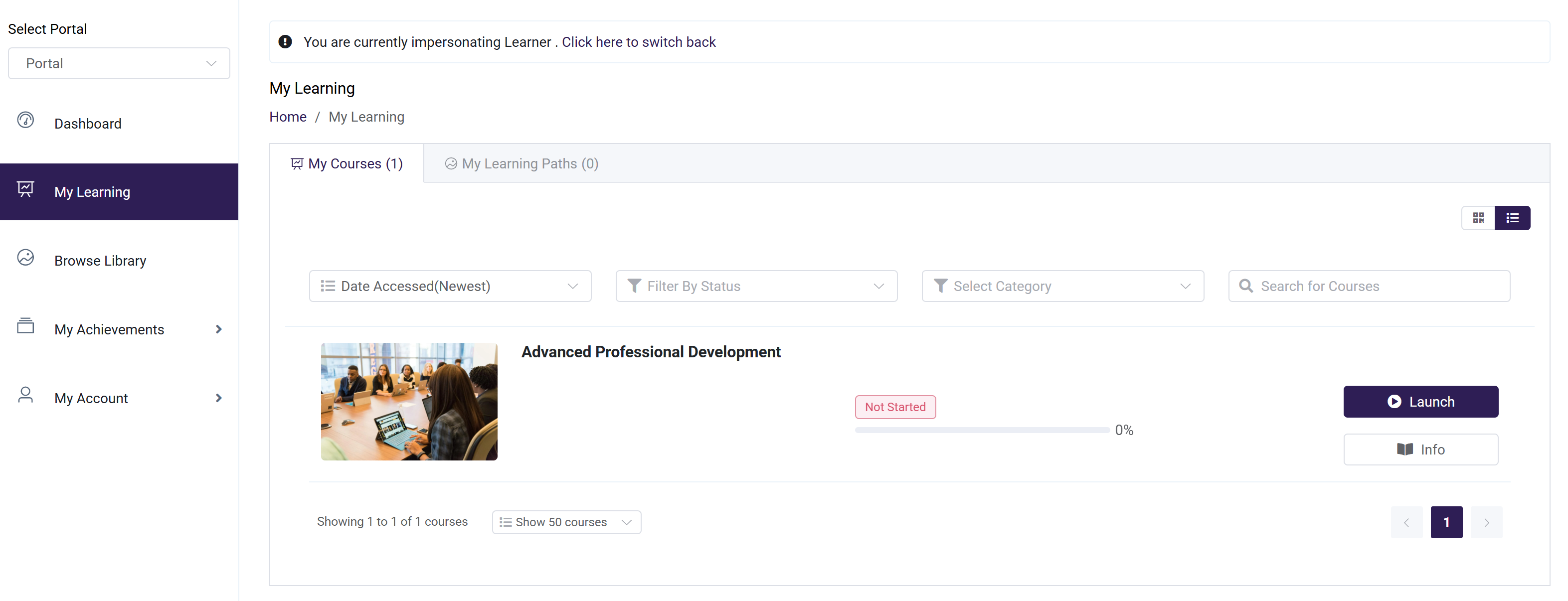Open the Filter By Status dropdown
This screenshot has height=601, width=1568.
(x=756, y=286)
